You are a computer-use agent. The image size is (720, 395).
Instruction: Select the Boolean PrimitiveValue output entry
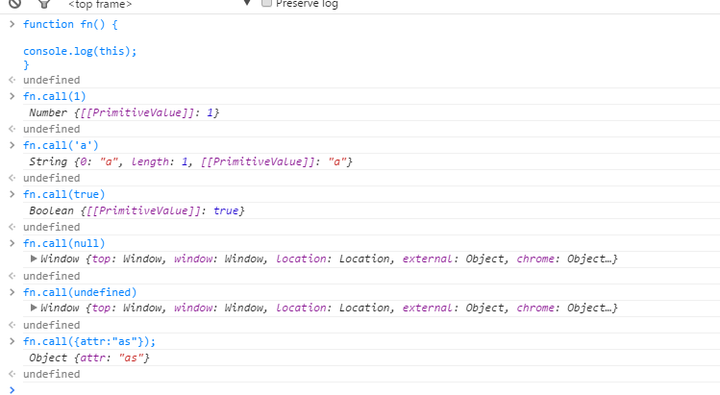coord(136,211)
